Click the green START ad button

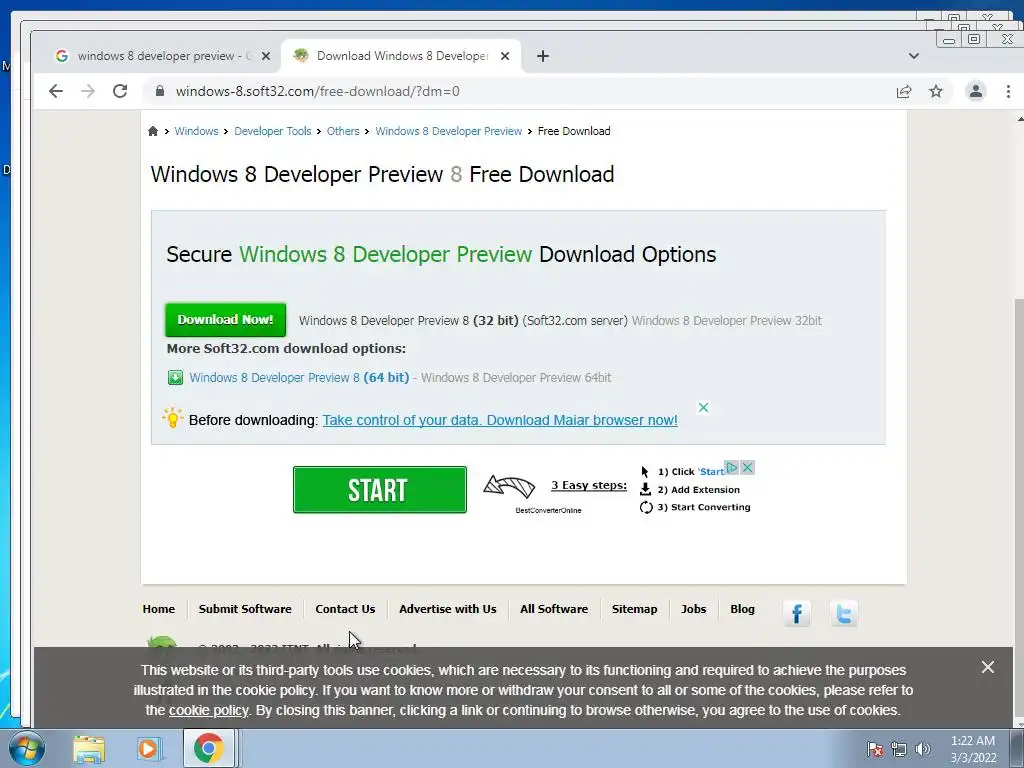[x=379, y=490]
